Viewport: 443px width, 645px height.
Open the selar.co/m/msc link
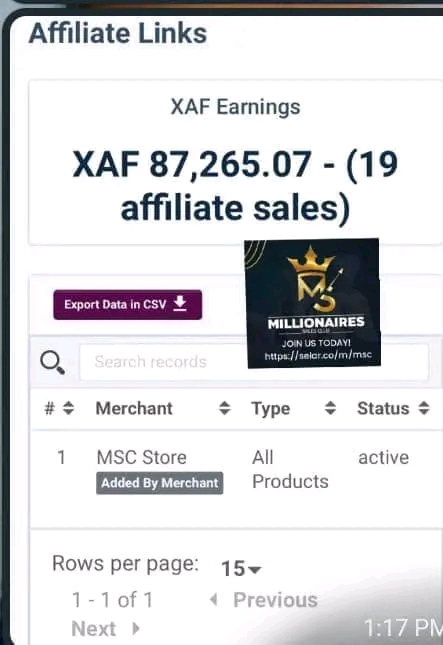318,355
